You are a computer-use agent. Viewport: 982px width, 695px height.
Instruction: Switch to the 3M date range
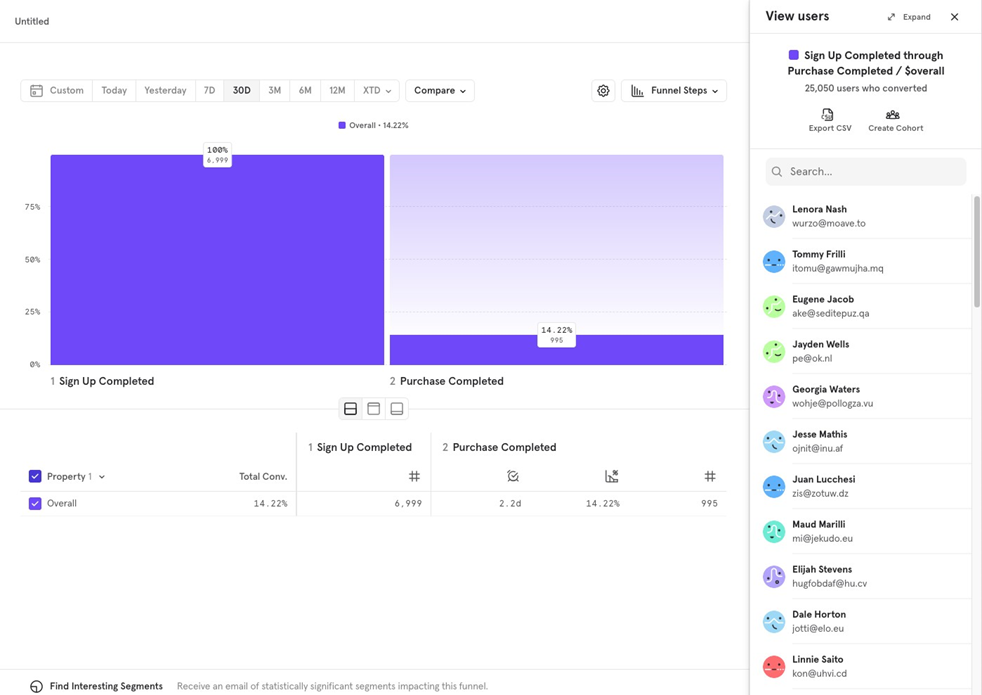(274, 91)
